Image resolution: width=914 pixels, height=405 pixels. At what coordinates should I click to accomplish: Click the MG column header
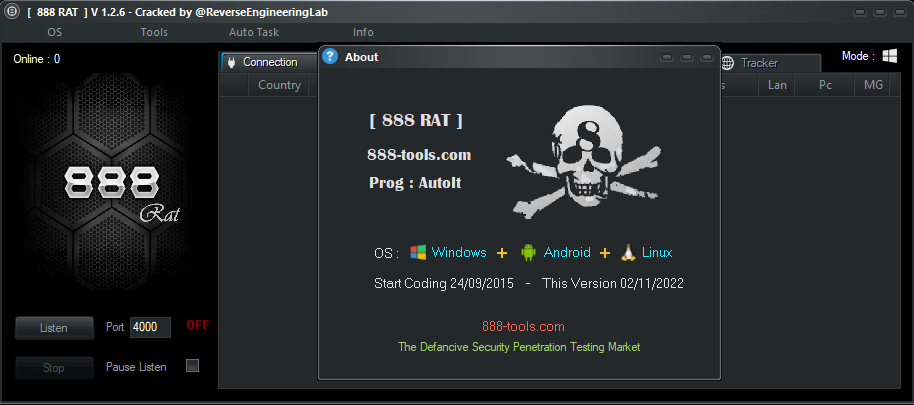pos(873,85)
